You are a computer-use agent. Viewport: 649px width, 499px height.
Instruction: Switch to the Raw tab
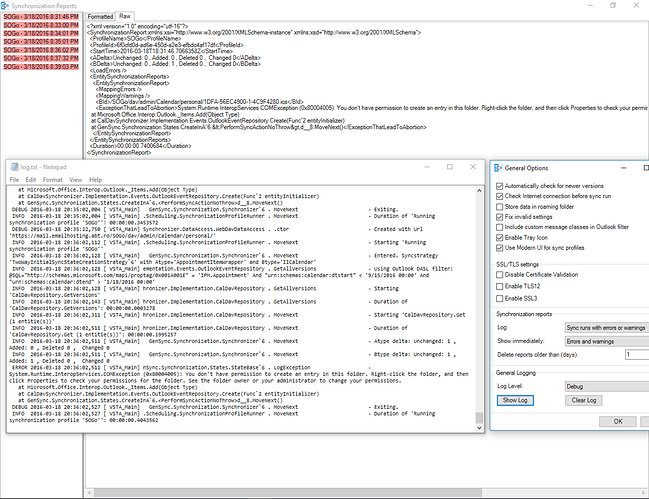click(125, 16)
